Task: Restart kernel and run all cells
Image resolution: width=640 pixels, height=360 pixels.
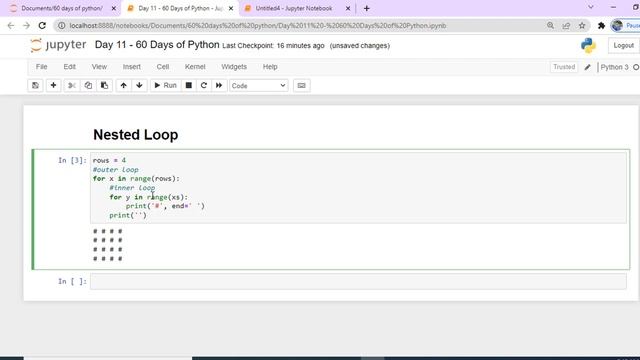Action: pyautogui.click(x=219, y=85)
